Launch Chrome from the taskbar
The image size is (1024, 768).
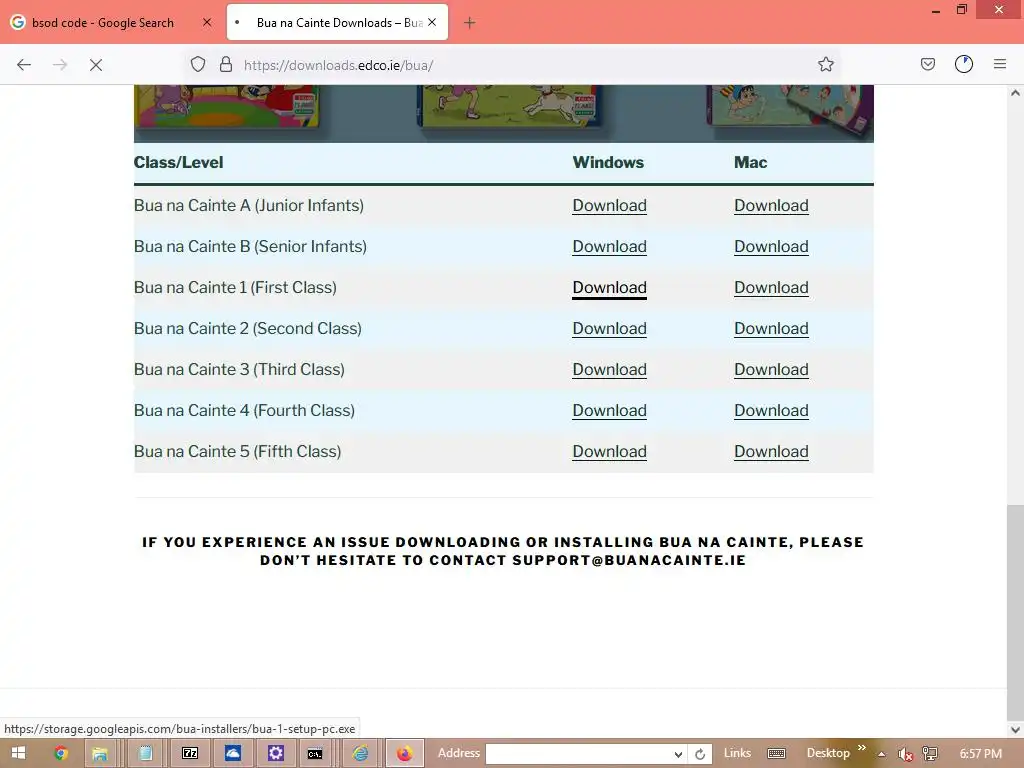[61, 754]
